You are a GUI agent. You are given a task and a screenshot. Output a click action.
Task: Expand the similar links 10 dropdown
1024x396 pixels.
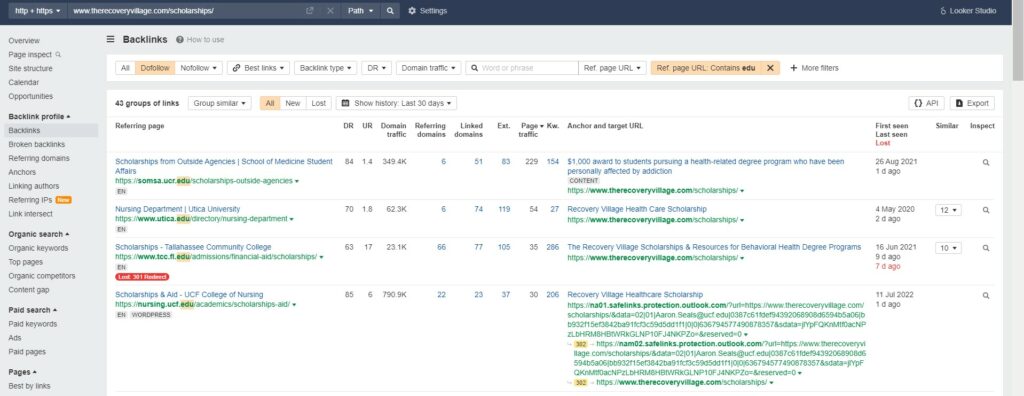tap(948, 248)
